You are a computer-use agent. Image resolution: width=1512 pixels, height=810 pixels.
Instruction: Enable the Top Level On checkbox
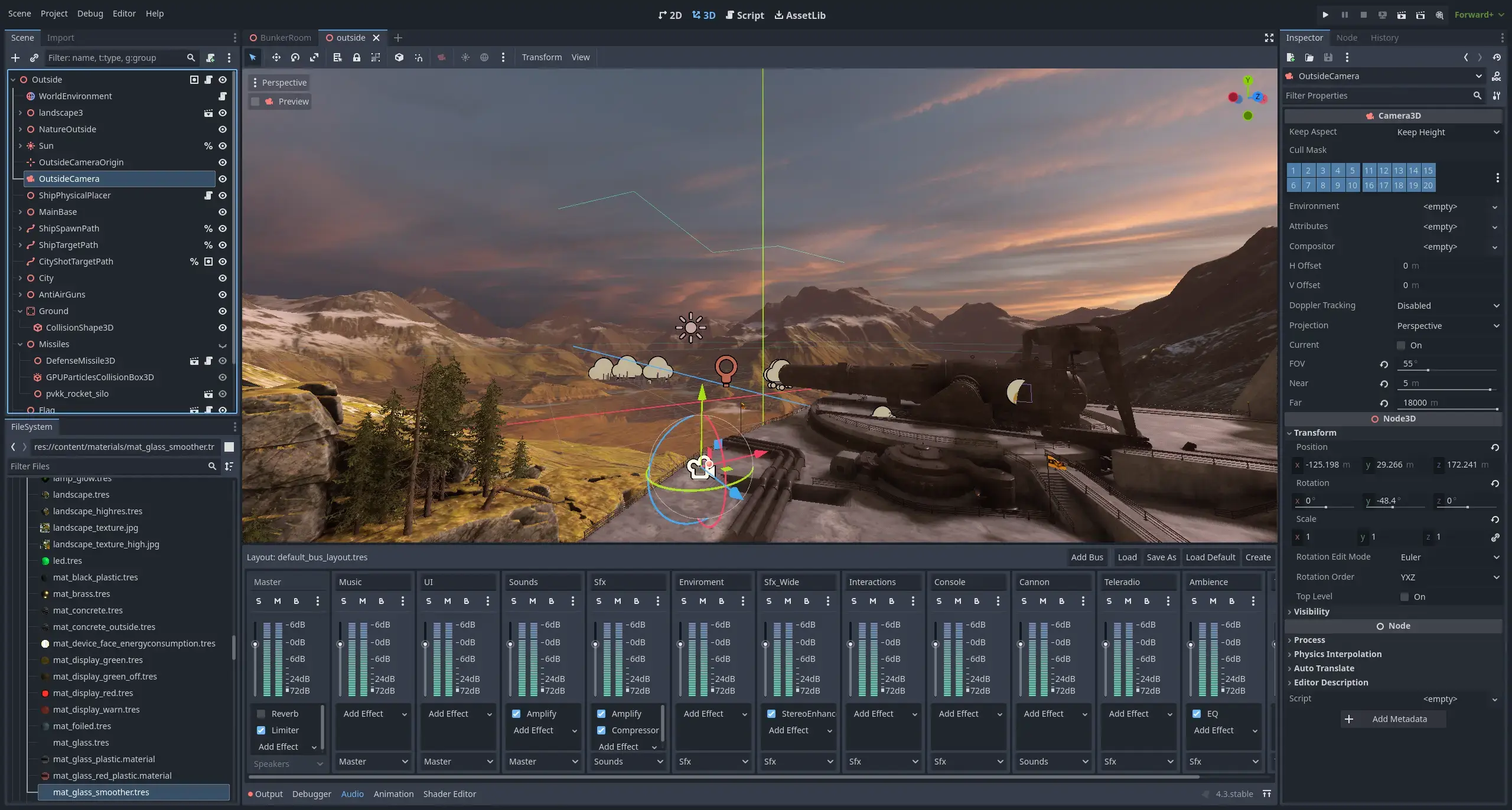pos(1405,597)
